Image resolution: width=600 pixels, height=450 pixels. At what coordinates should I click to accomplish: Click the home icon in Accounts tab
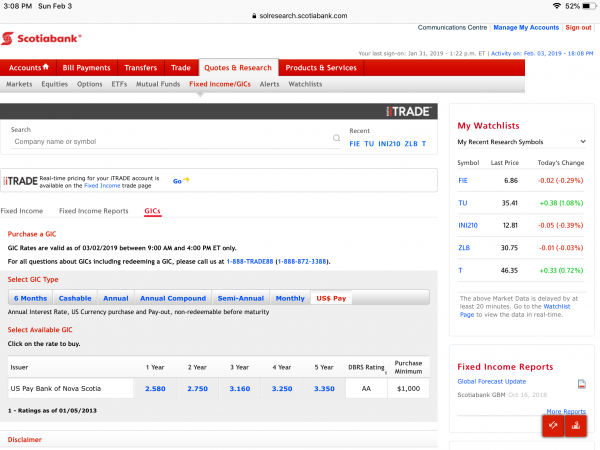point(45,67)
